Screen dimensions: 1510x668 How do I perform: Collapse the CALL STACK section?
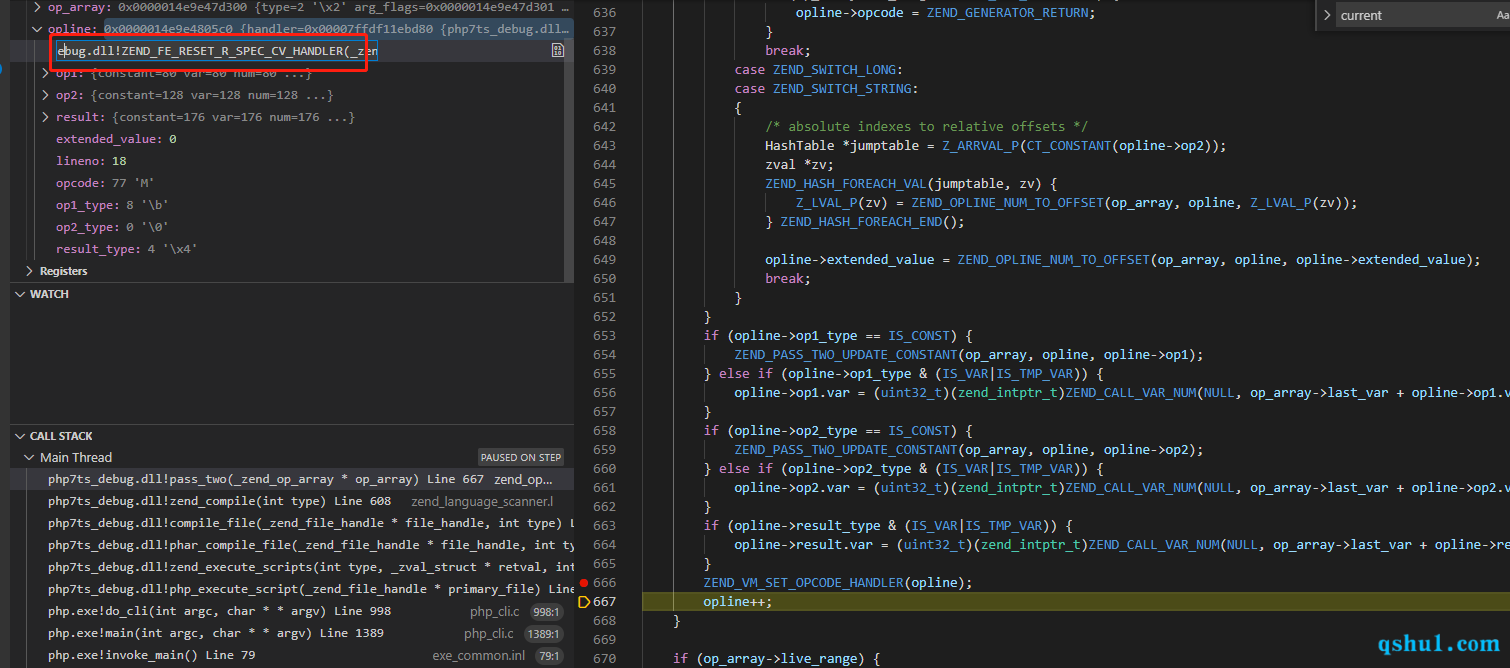pyautogui.click(x=20, y=436)
